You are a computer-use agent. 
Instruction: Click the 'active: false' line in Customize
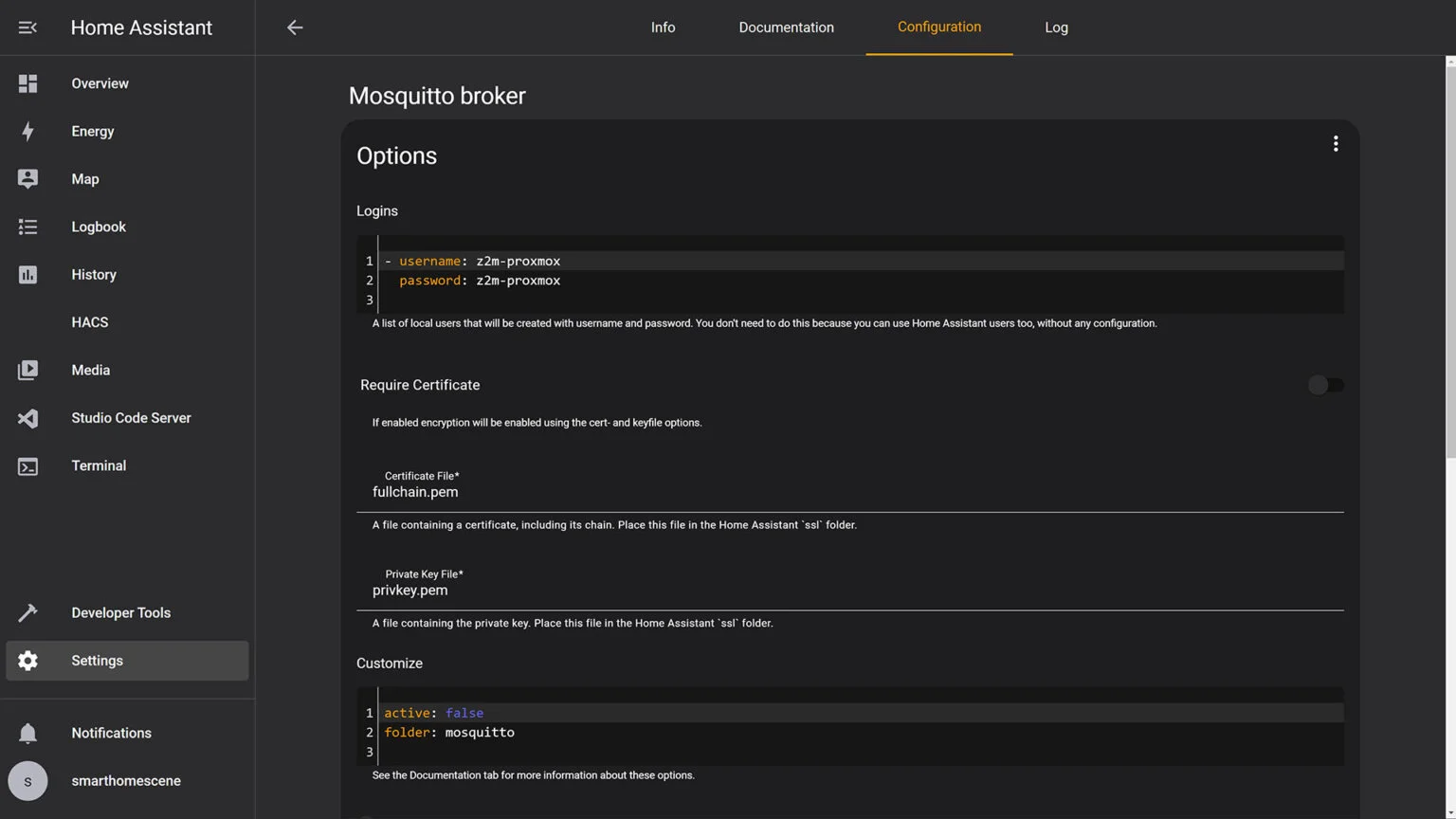pos(861,713)
